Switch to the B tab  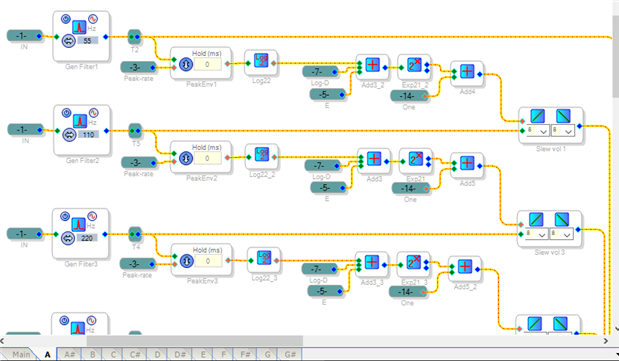click(x=92, y=354)
